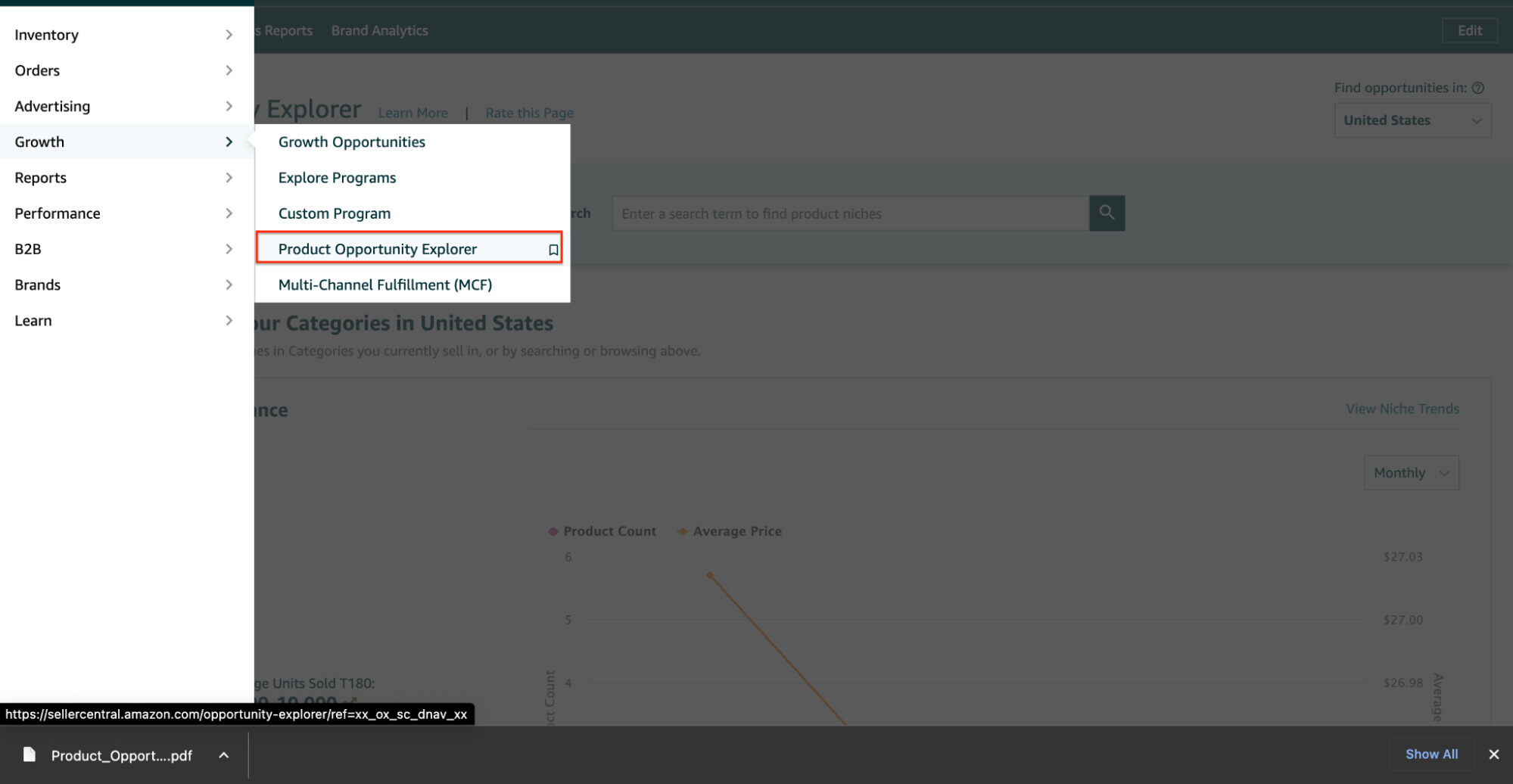Click the Edit button
The width and height of the screenshot is (1513, 784).
(1469, 30)
